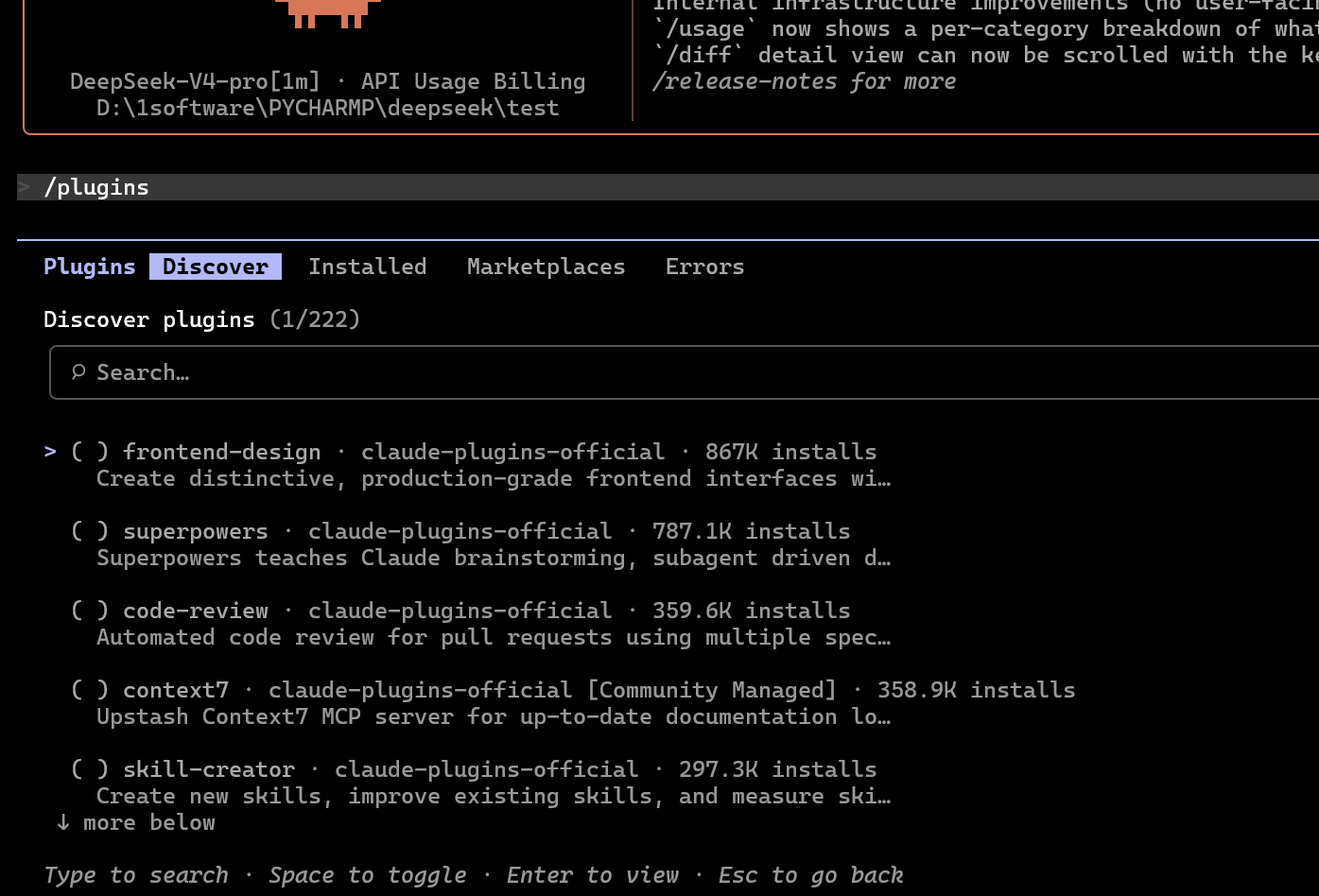Click the frontend-design description line
This screenshot has height=896, width=1319.
[x=494, y=478]
